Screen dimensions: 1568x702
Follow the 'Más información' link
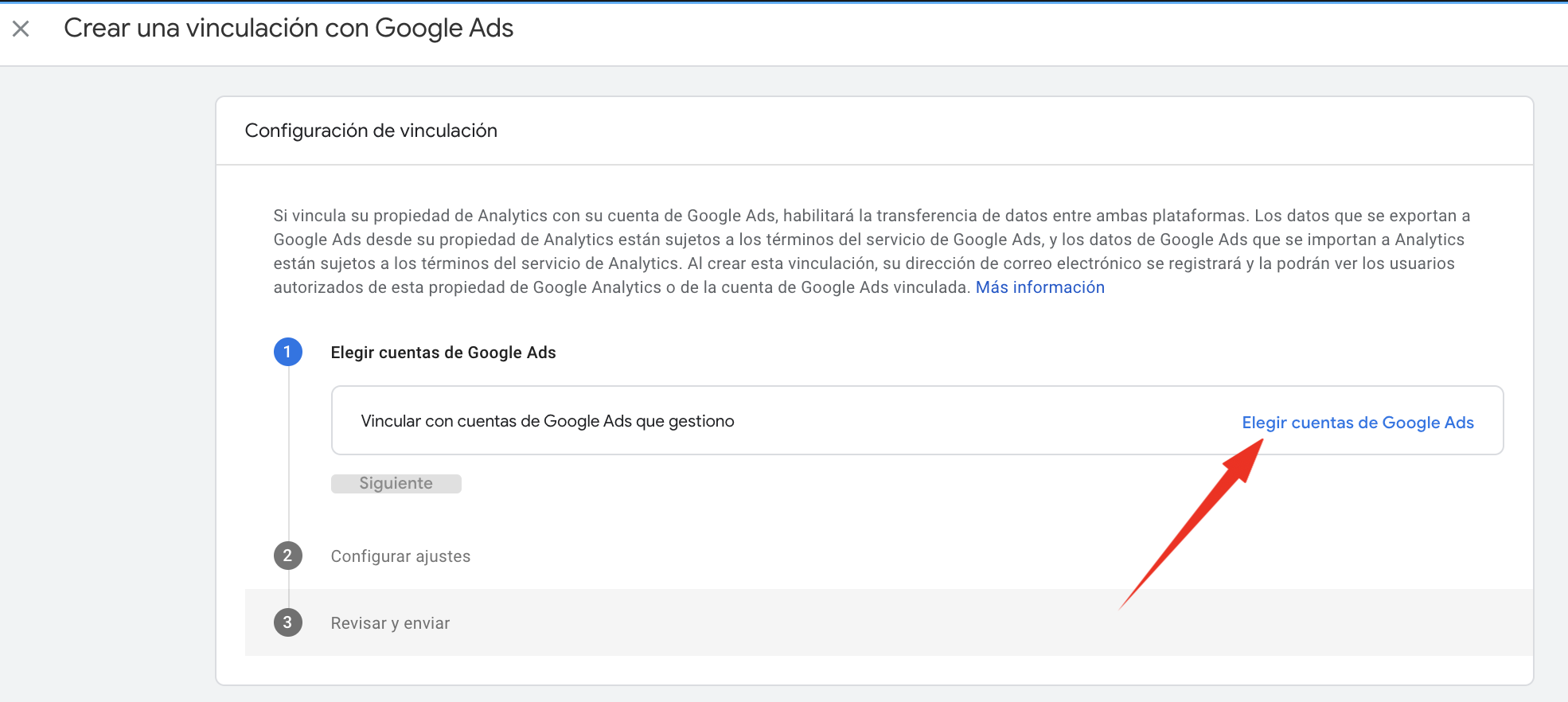(x=1040, y=287)
